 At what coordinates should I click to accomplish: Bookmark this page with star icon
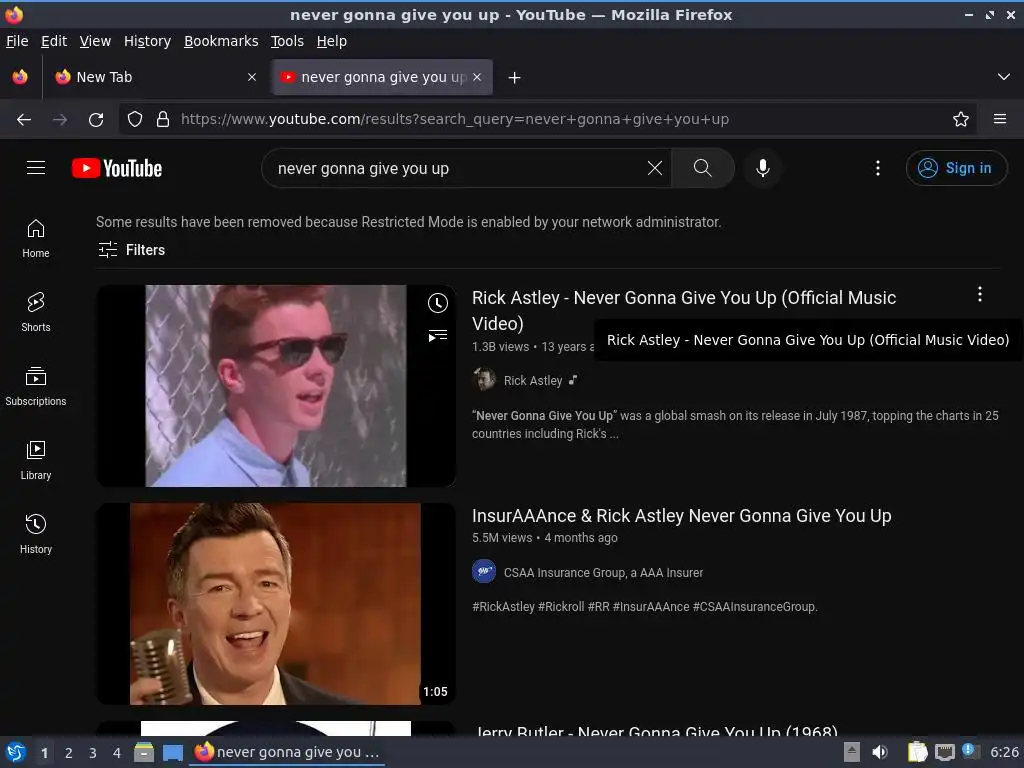click(x=961, y=120)
